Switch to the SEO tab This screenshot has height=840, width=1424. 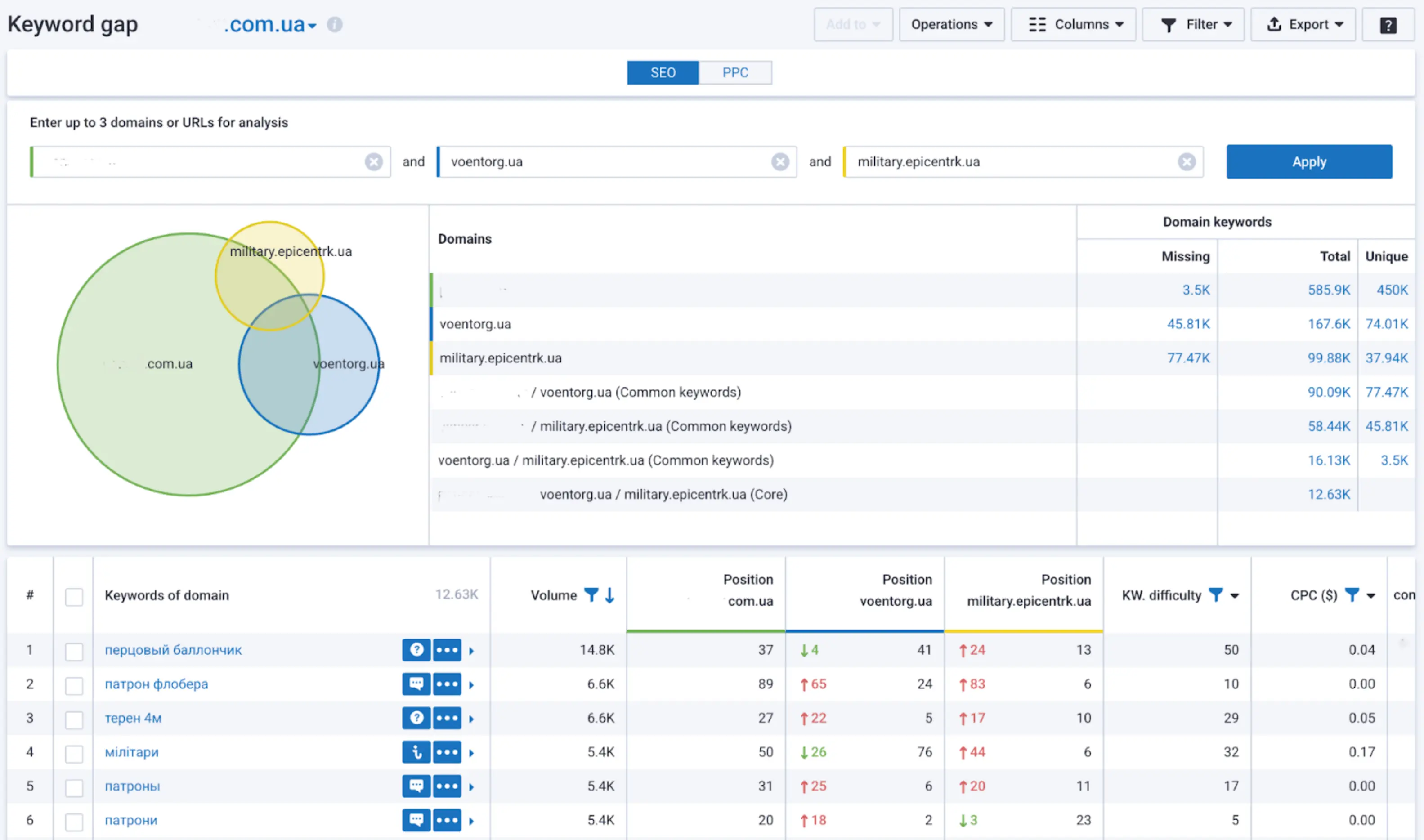point(663,72)
